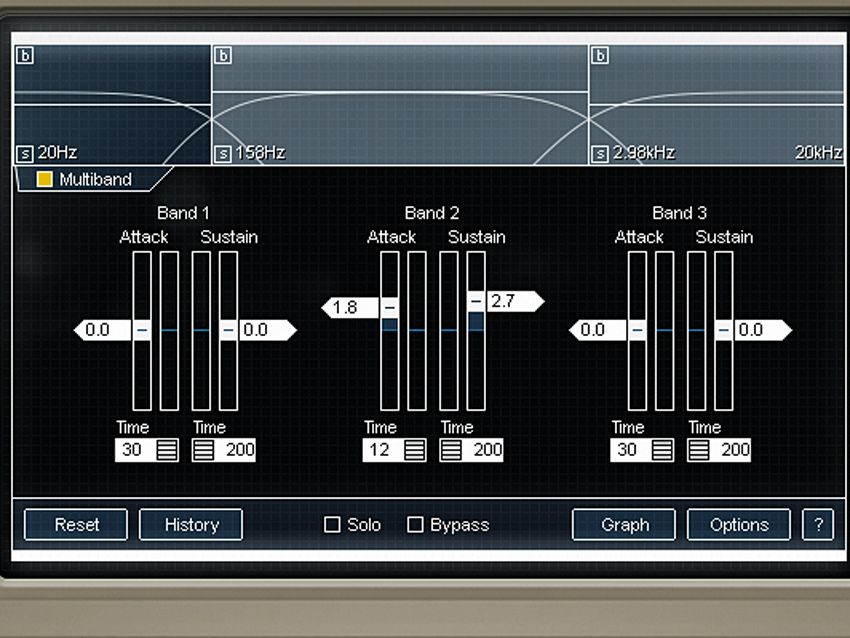Viewport: 850px width, 638px height.
Task: Click the 's' solo icon beside 2.98kHz
Action: click(x=599, y=152)
